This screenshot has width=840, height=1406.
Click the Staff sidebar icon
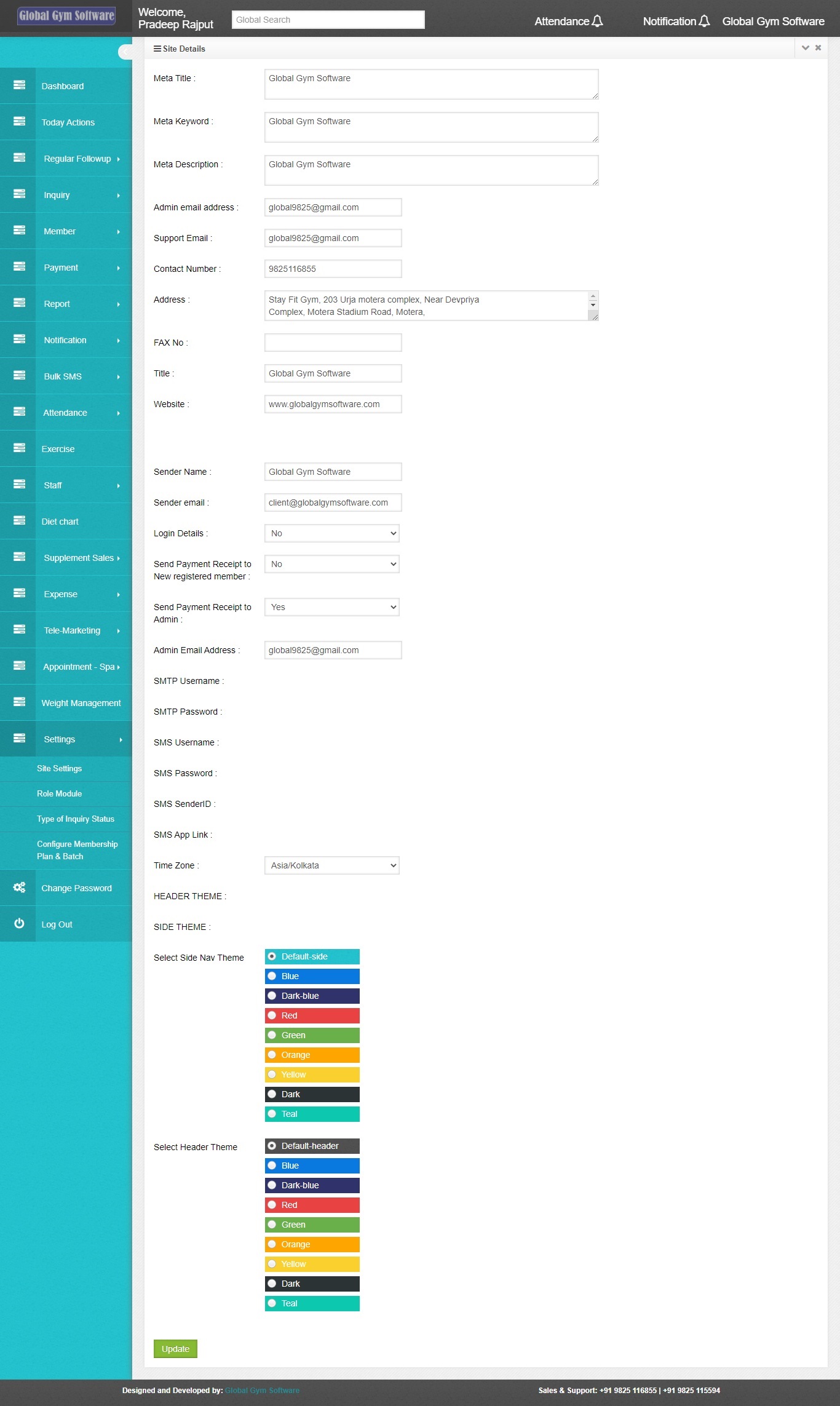19,484
